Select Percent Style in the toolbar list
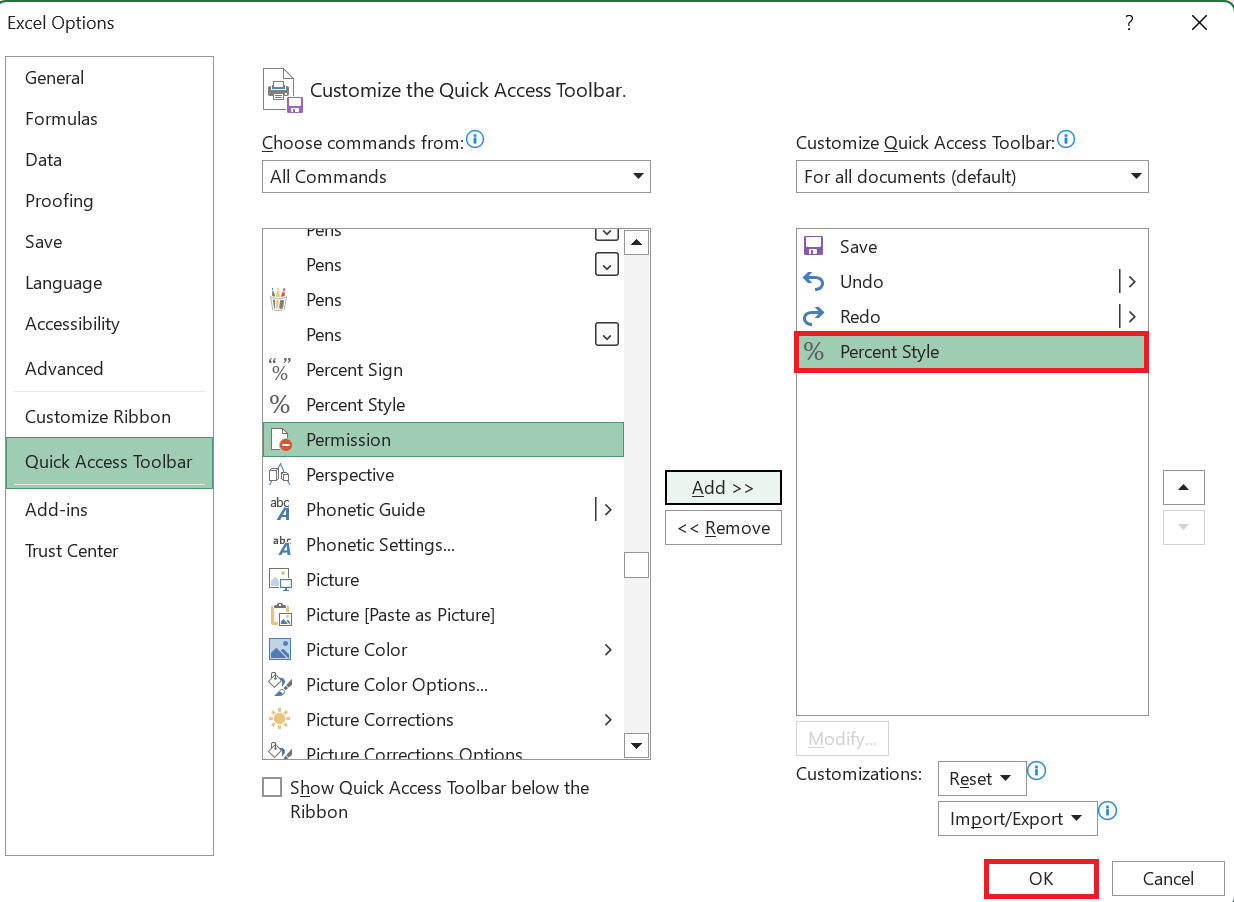Viewport: 1234px width, 902px height. 972,352
